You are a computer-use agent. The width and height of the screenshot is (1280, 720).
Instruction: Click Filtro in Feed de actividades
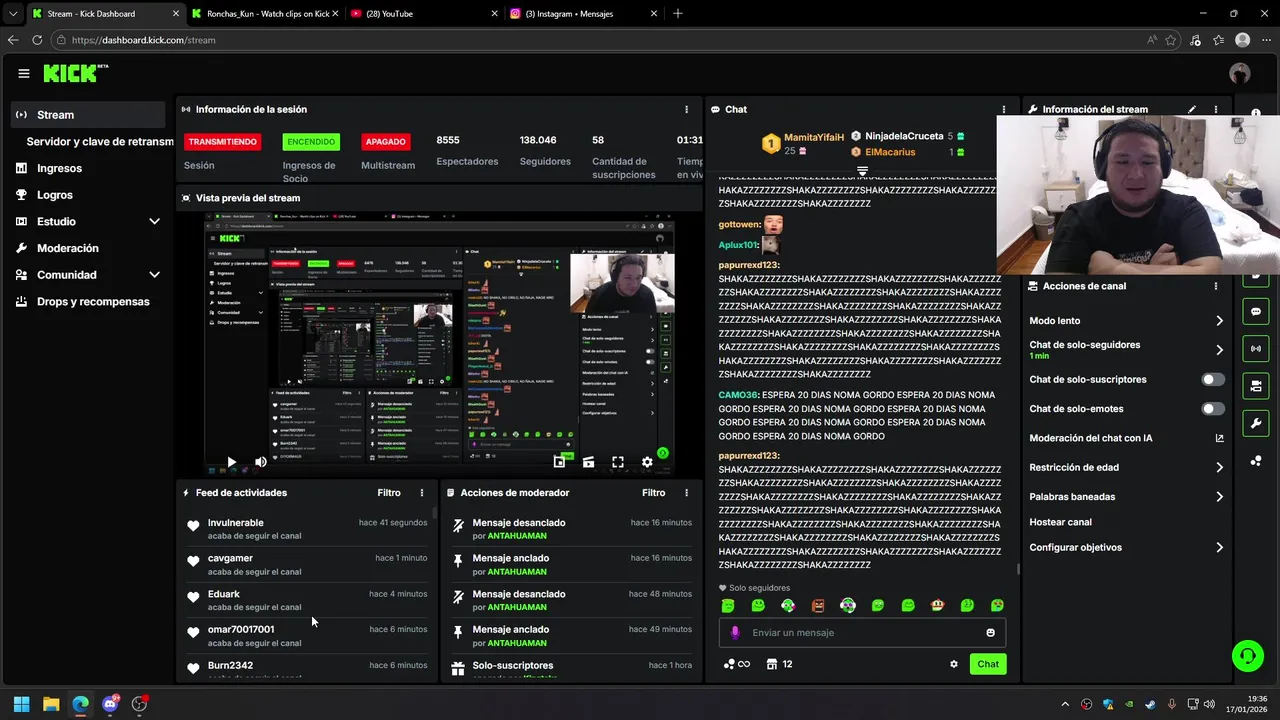388,493
